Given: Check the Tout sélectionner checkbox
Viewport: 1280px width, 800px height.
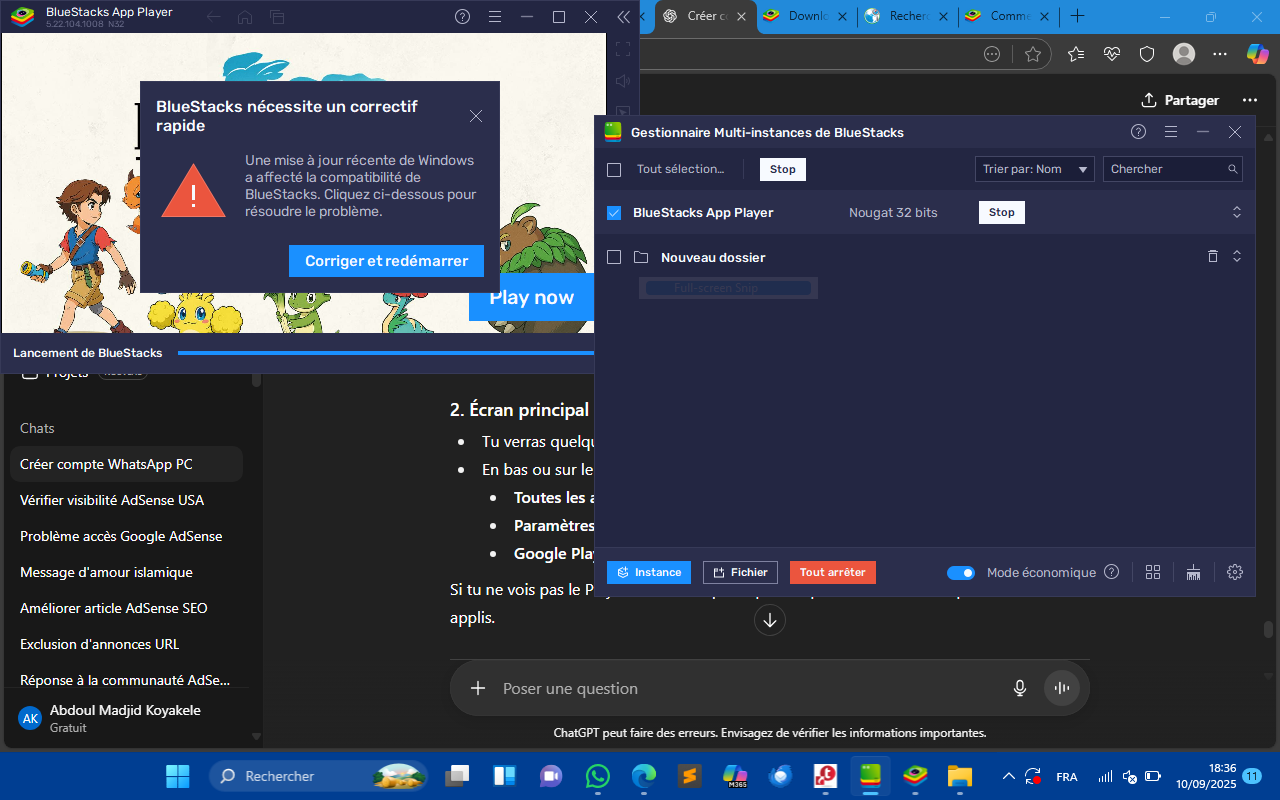Looking at the screenshot, I should [x=614, y=170].
